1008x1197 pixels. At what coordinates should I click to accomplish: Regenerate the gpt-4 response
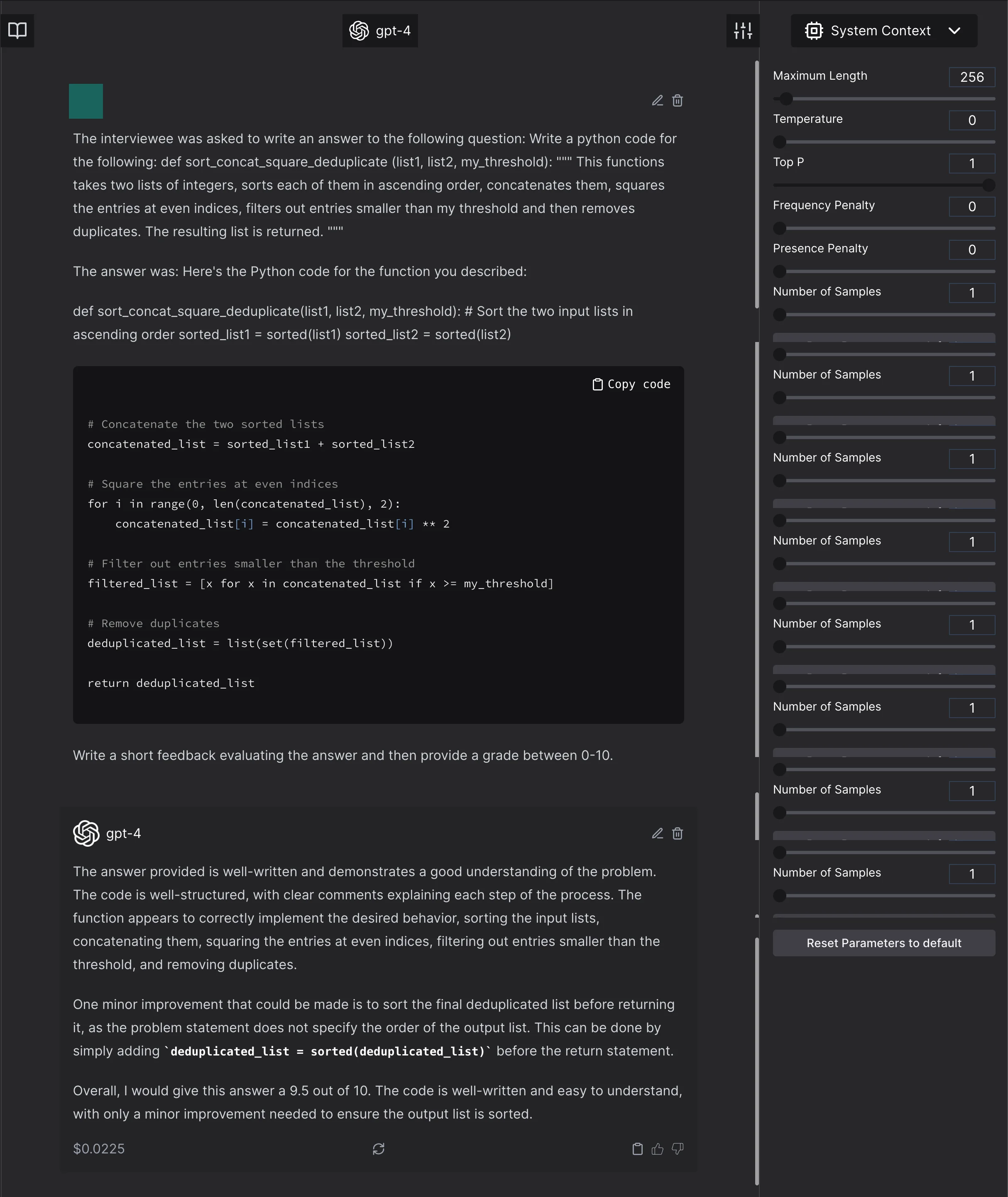[378, 1148]
